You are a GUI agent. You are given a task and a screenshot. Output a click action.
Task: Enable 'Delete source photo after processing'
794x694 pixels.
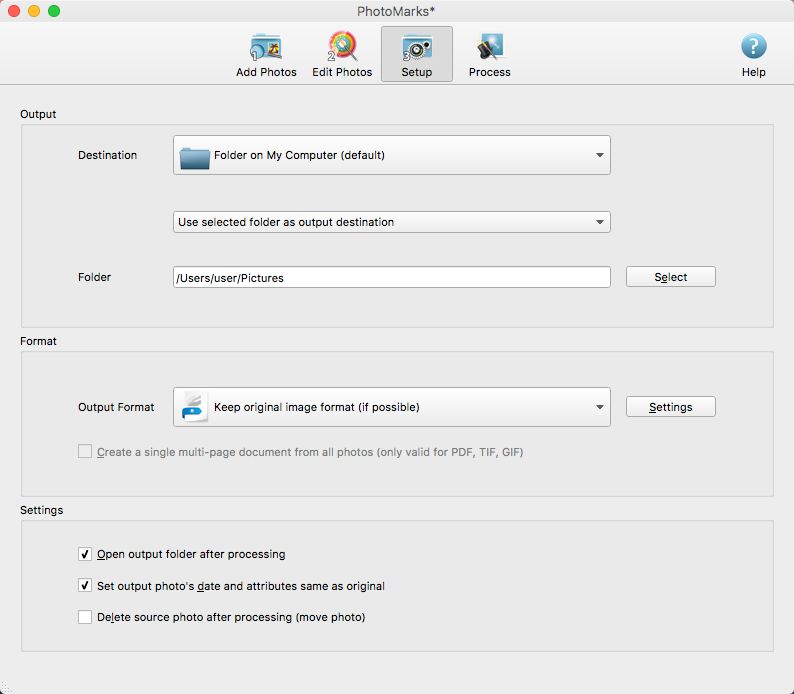tap(85, 617)
